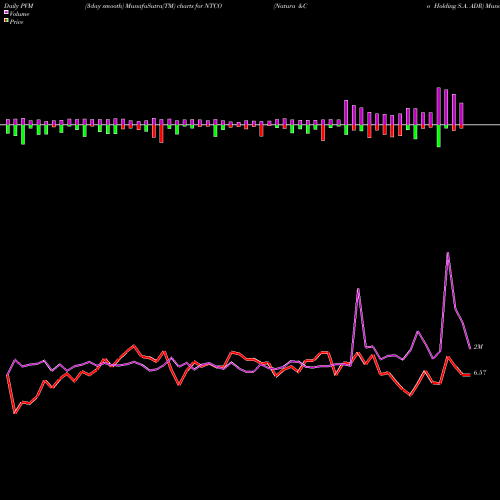Screen dimensions: 500x500
Task: Click the '6.57' price line end label
Action: point(480,373)
